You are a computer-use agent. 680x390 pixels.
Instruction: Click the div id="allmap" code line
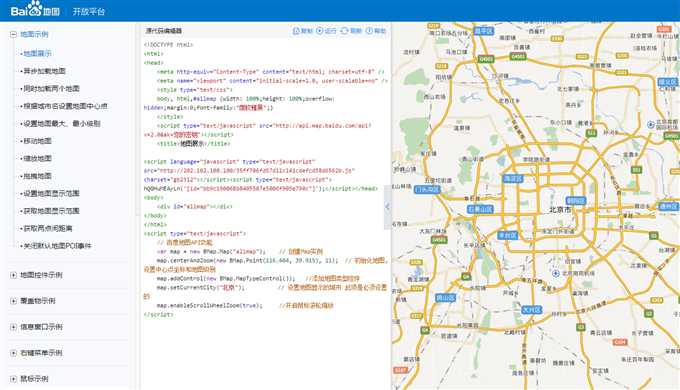pos(195,206)
